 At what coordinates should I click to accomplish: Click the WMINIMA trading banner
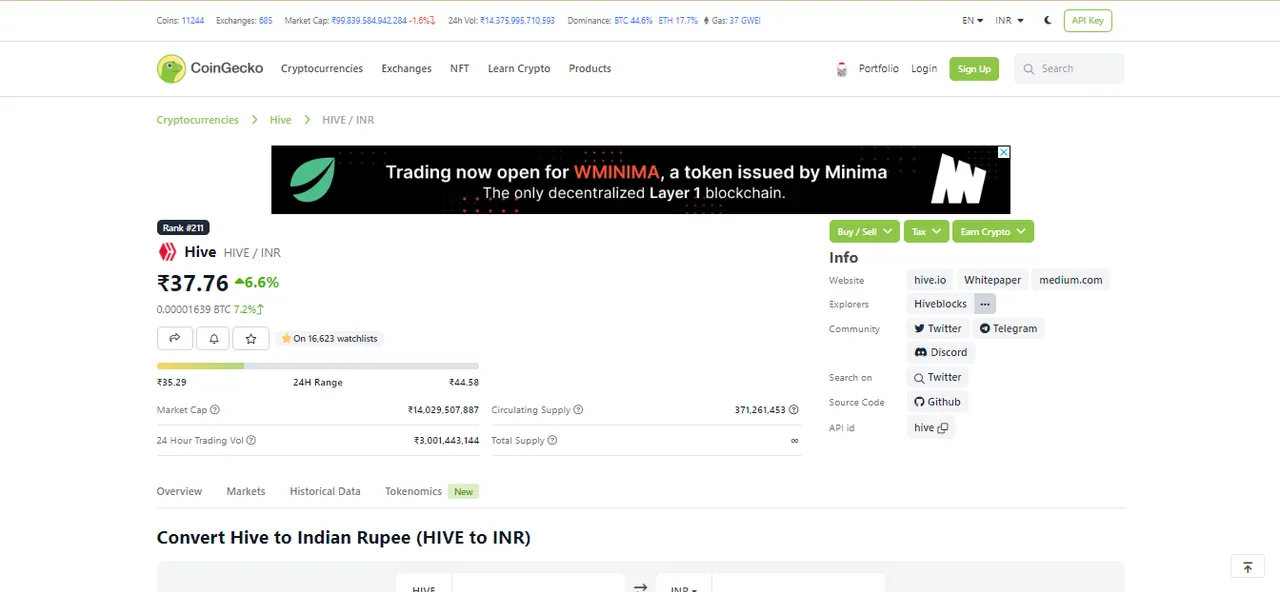pos(640,180)
